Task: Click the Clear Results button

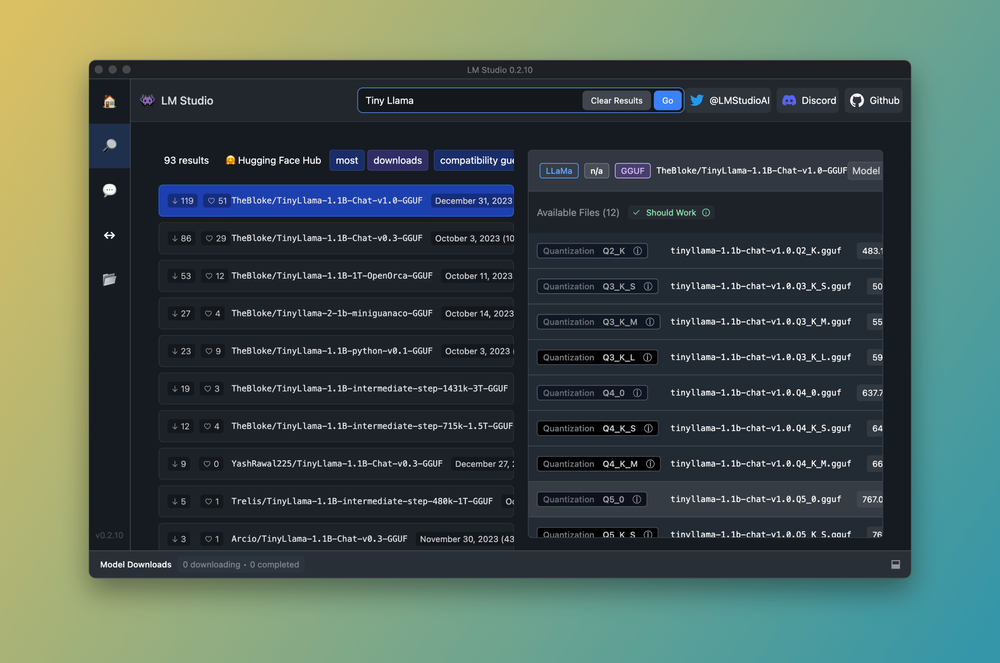Action: tap(616, 100)
